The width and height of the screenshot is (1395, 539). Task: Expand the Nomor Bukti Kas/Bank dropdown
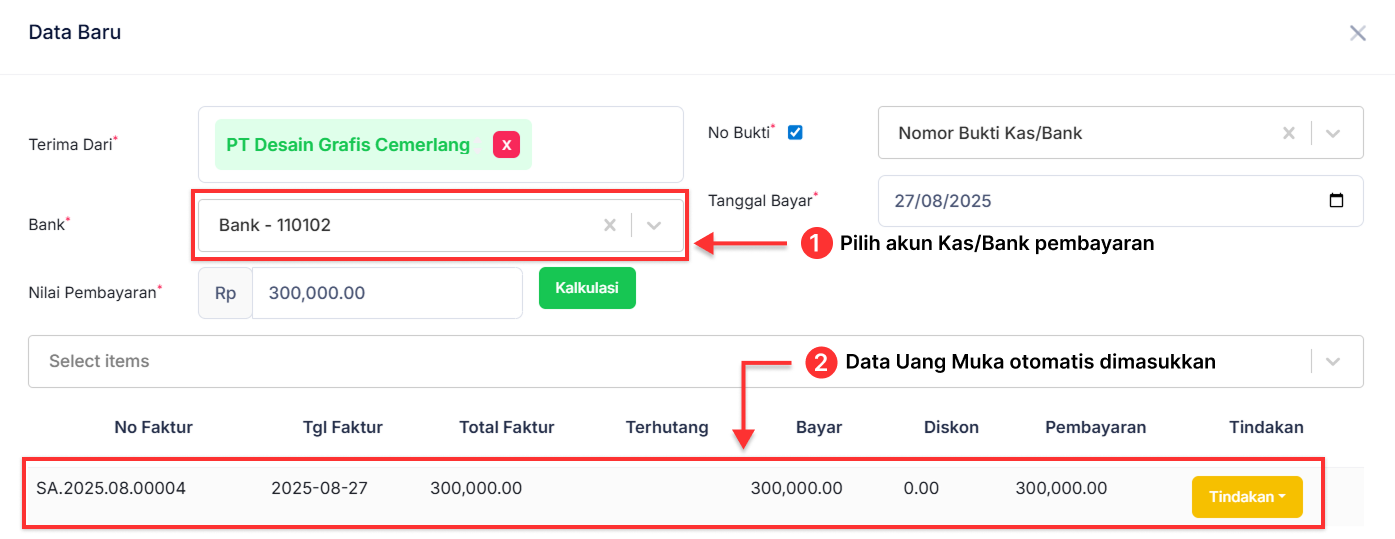point(1333,133)
